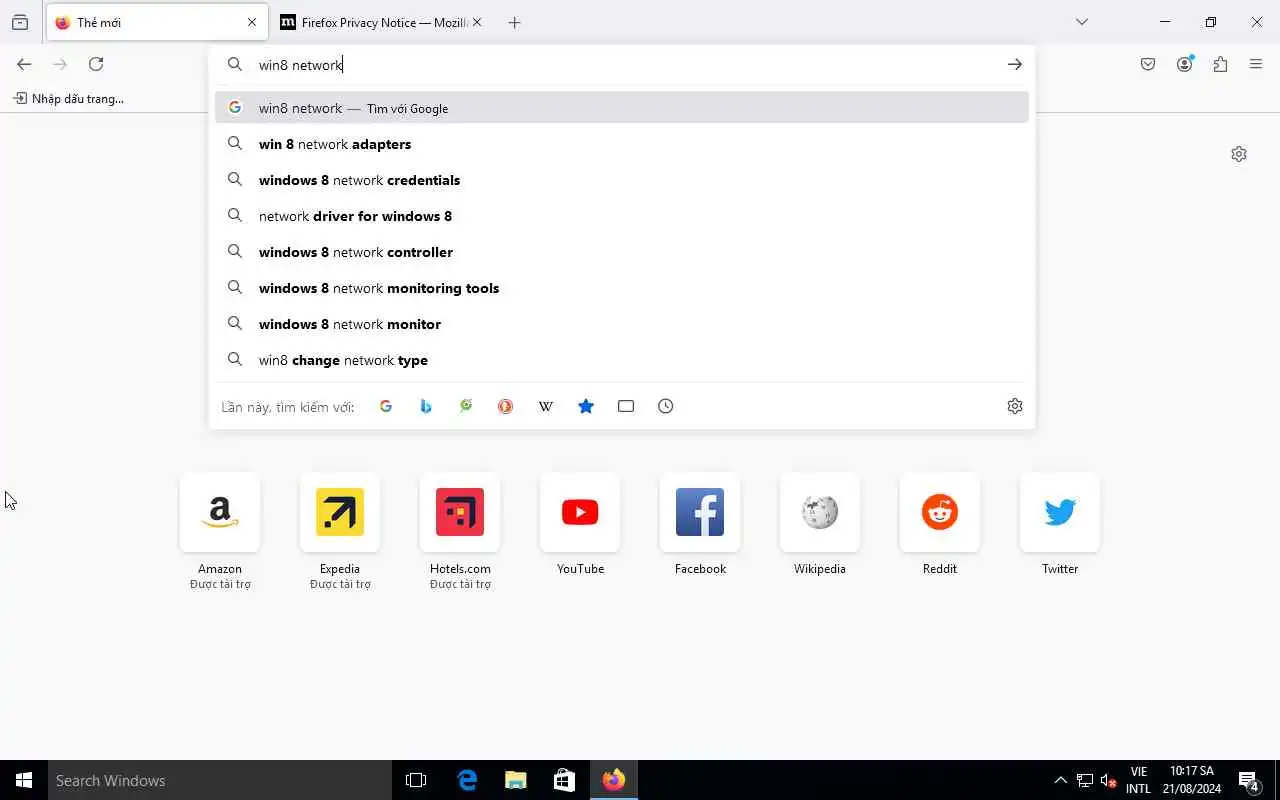Open the Firefox View icon in tab strip
This screenshot has width=1280, height=800.
point(20,22)
